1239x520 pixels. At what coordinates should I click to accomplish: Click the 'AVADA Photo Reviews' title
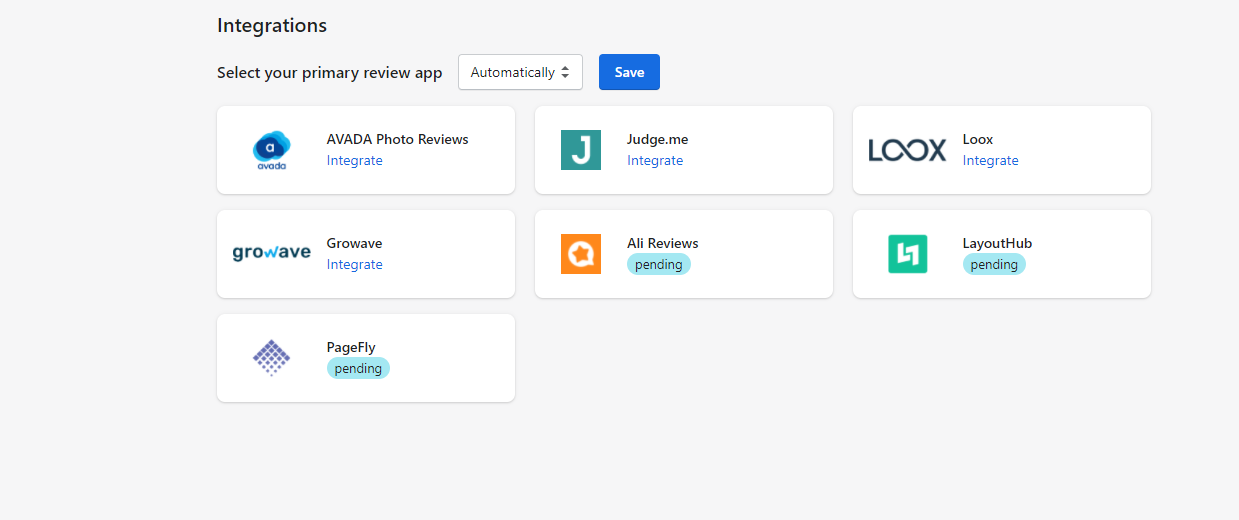[x=398, y=139]
